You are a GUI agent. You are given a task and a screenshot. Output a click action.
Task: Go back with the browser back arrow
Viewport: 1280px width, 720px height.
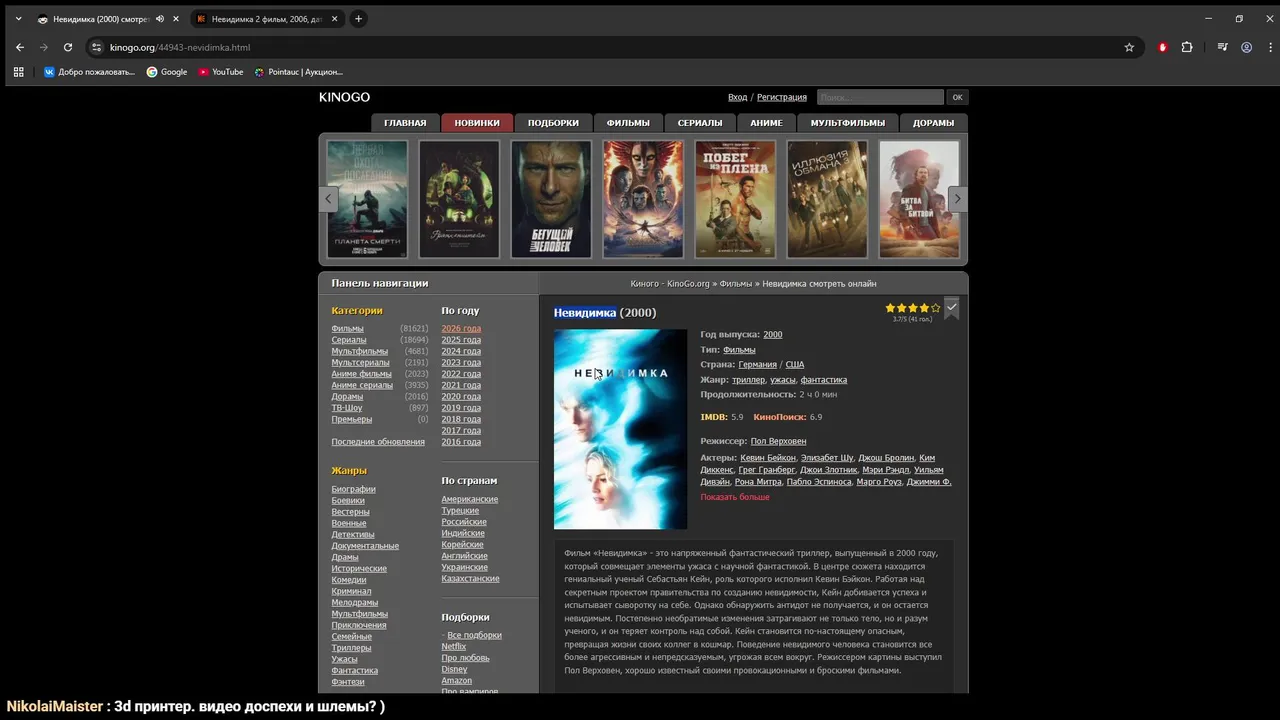tap(20, 47)
